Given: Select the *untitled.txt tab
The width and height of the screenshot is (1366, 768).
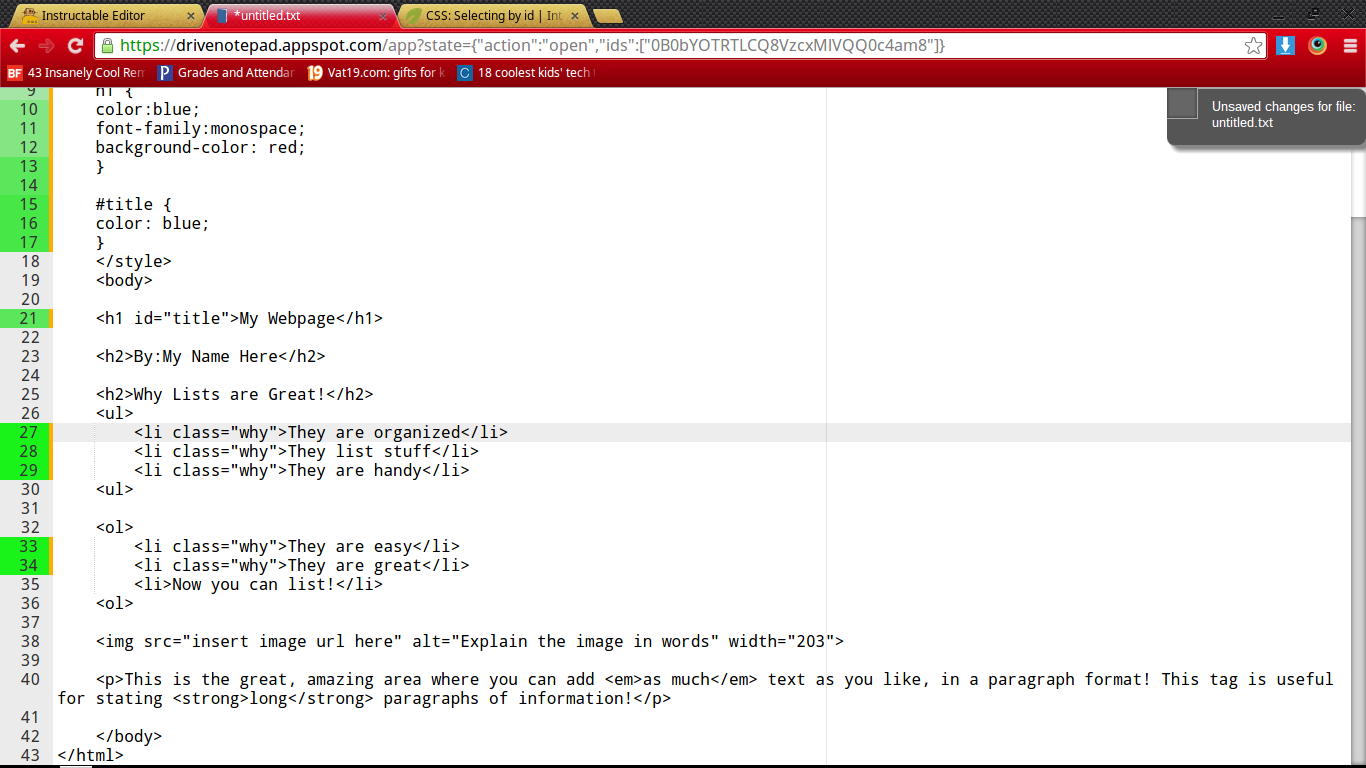Looking at the screenshot, I should 300,15.
